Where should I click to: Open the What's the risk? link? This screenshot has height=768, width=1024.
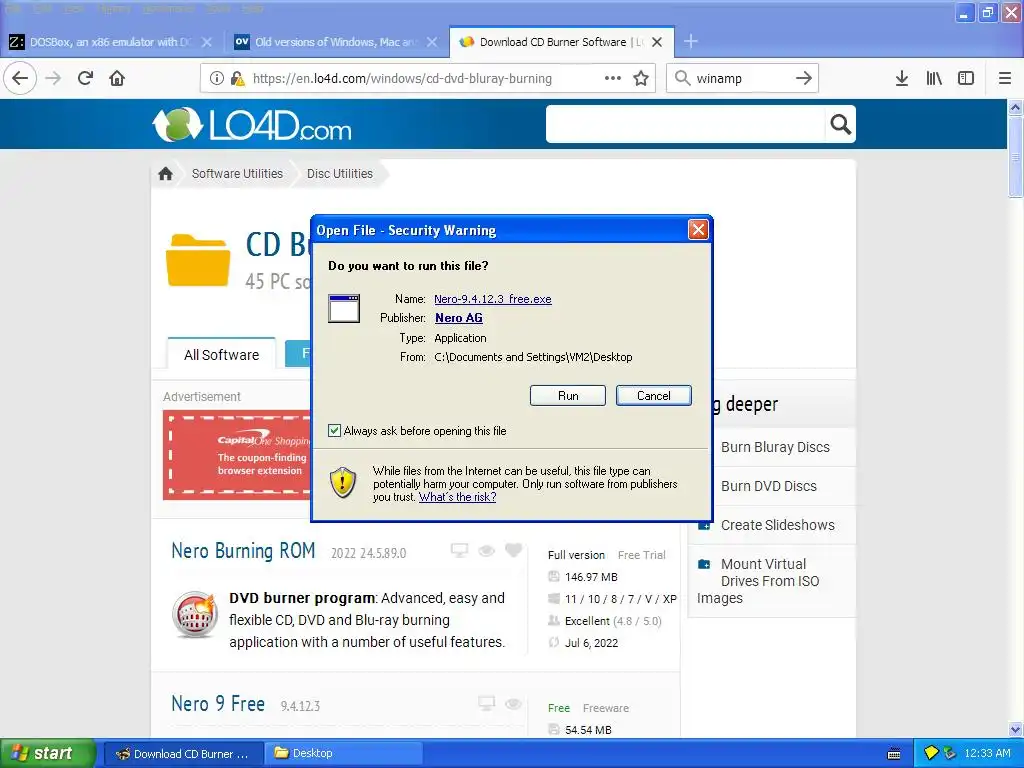pos(457,497)
